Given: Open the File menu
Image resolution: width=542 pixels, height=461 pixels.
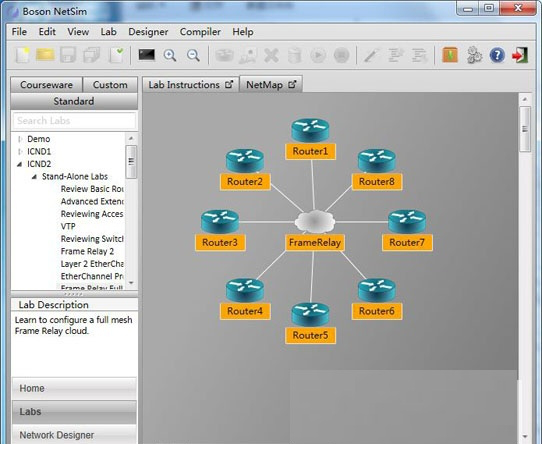Looking at the screenshot, I should pos(19,32).
